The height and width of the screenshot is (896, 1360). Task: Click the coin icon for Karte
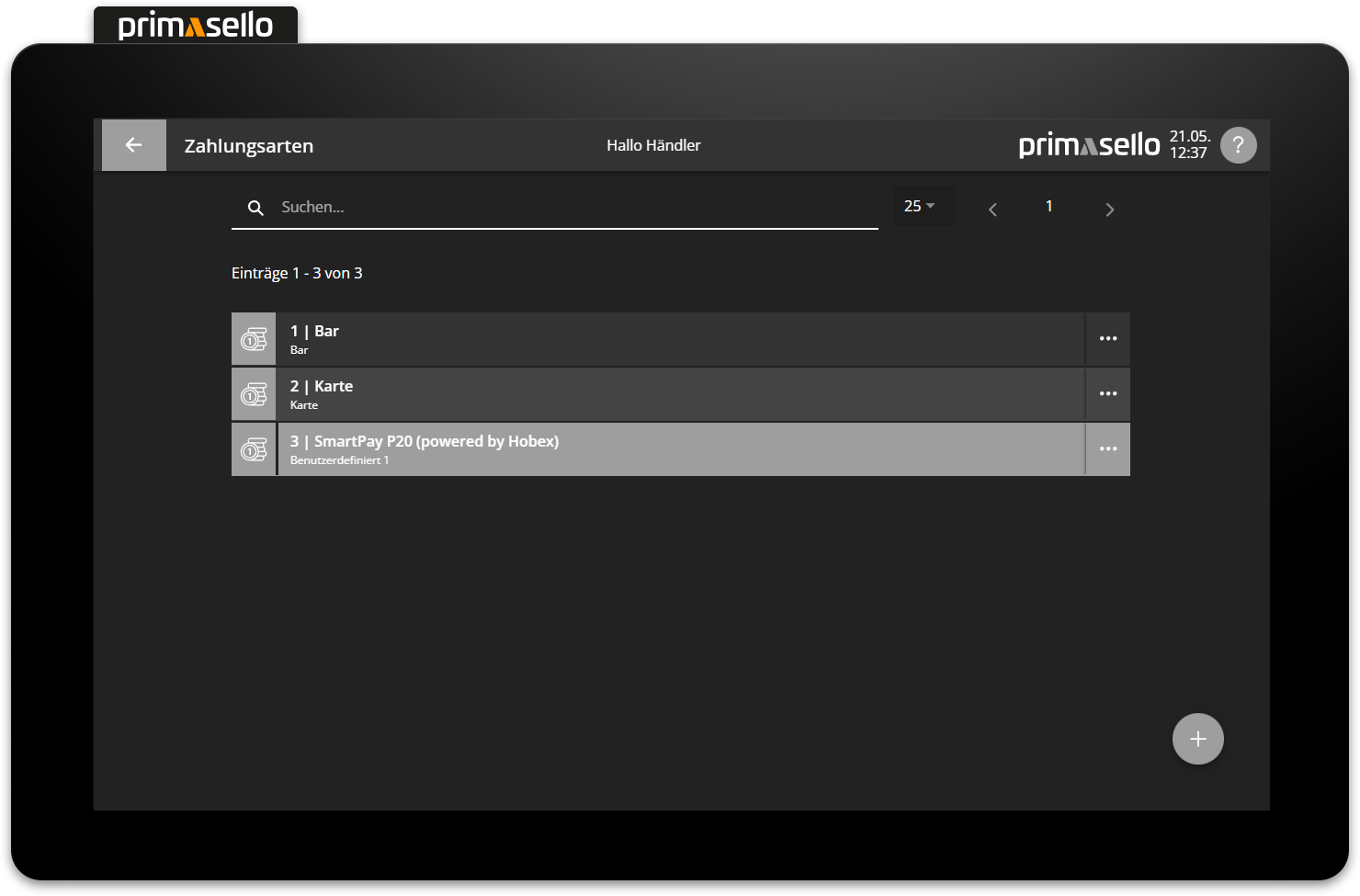pos(254,394)
